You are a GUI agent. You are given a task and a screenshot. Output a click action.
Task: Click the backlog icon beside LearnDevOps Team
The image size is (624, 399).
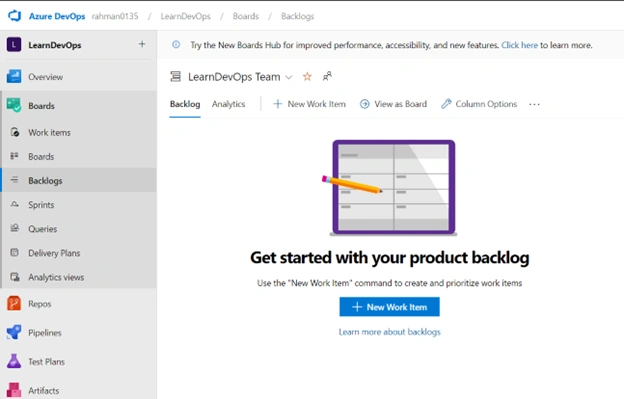coord(176,76)
